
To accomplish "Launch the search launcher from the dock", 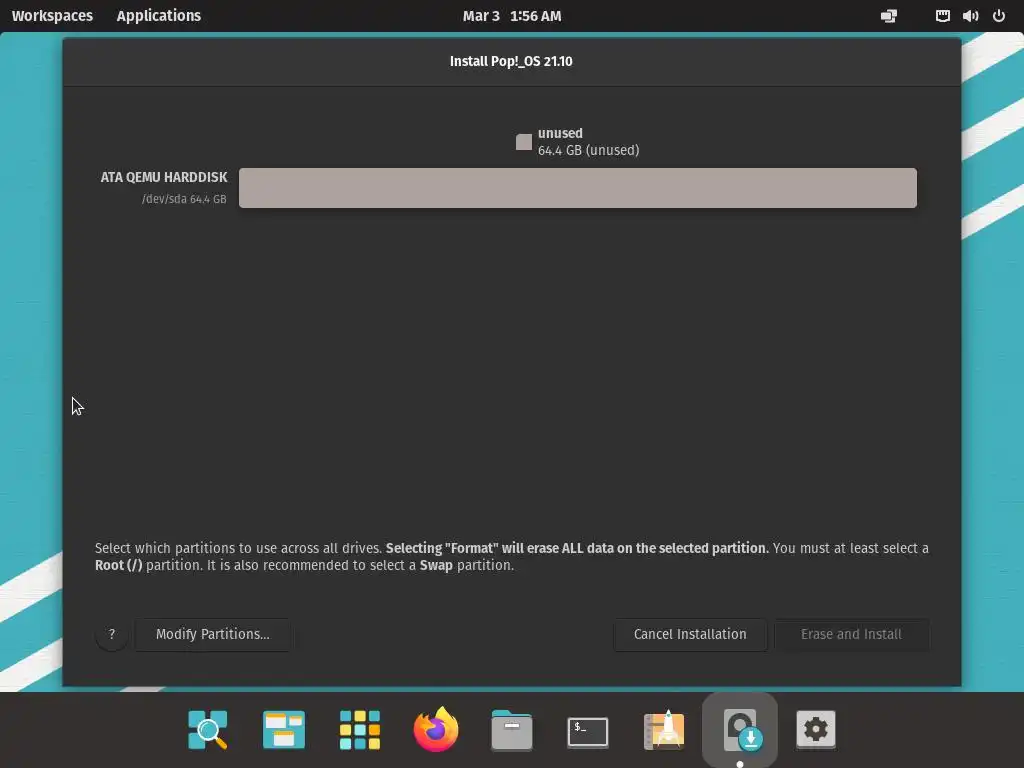I will point(208,729).
